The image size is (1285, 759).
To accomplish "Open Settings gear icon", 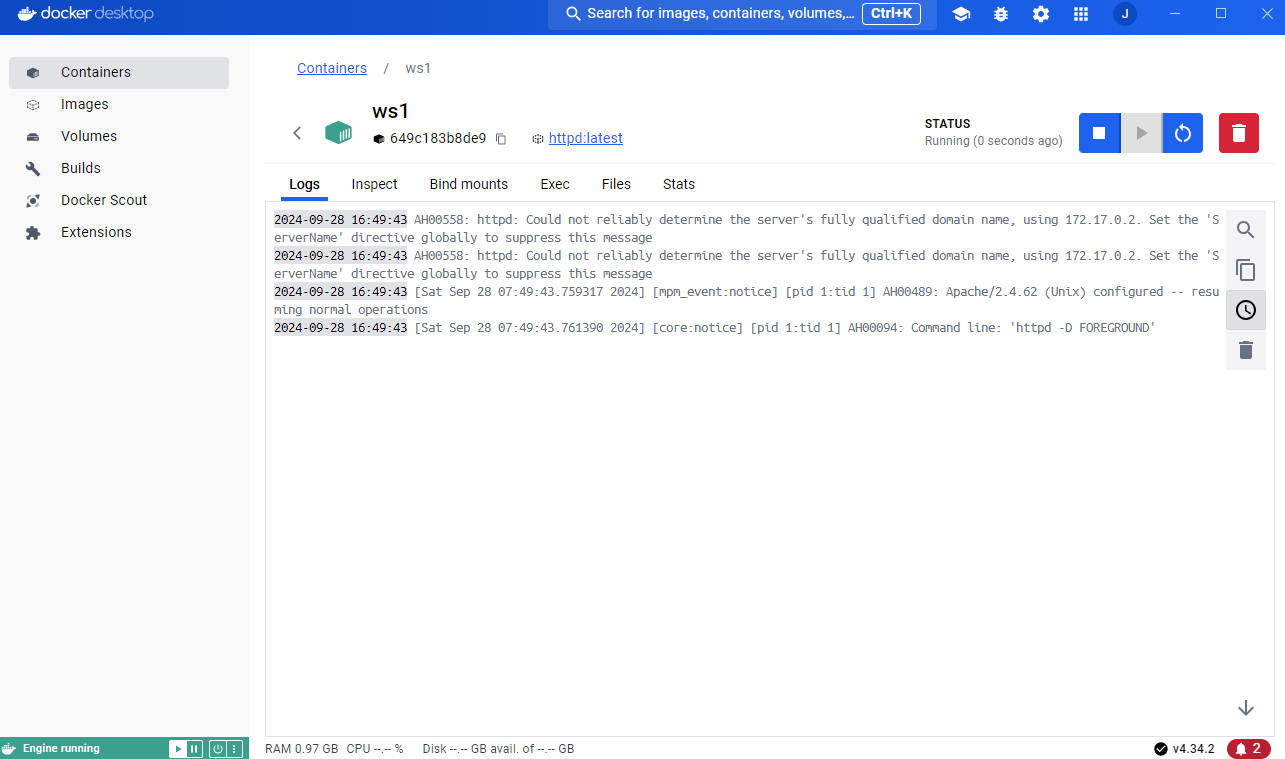I will [x=1041, y=14].
